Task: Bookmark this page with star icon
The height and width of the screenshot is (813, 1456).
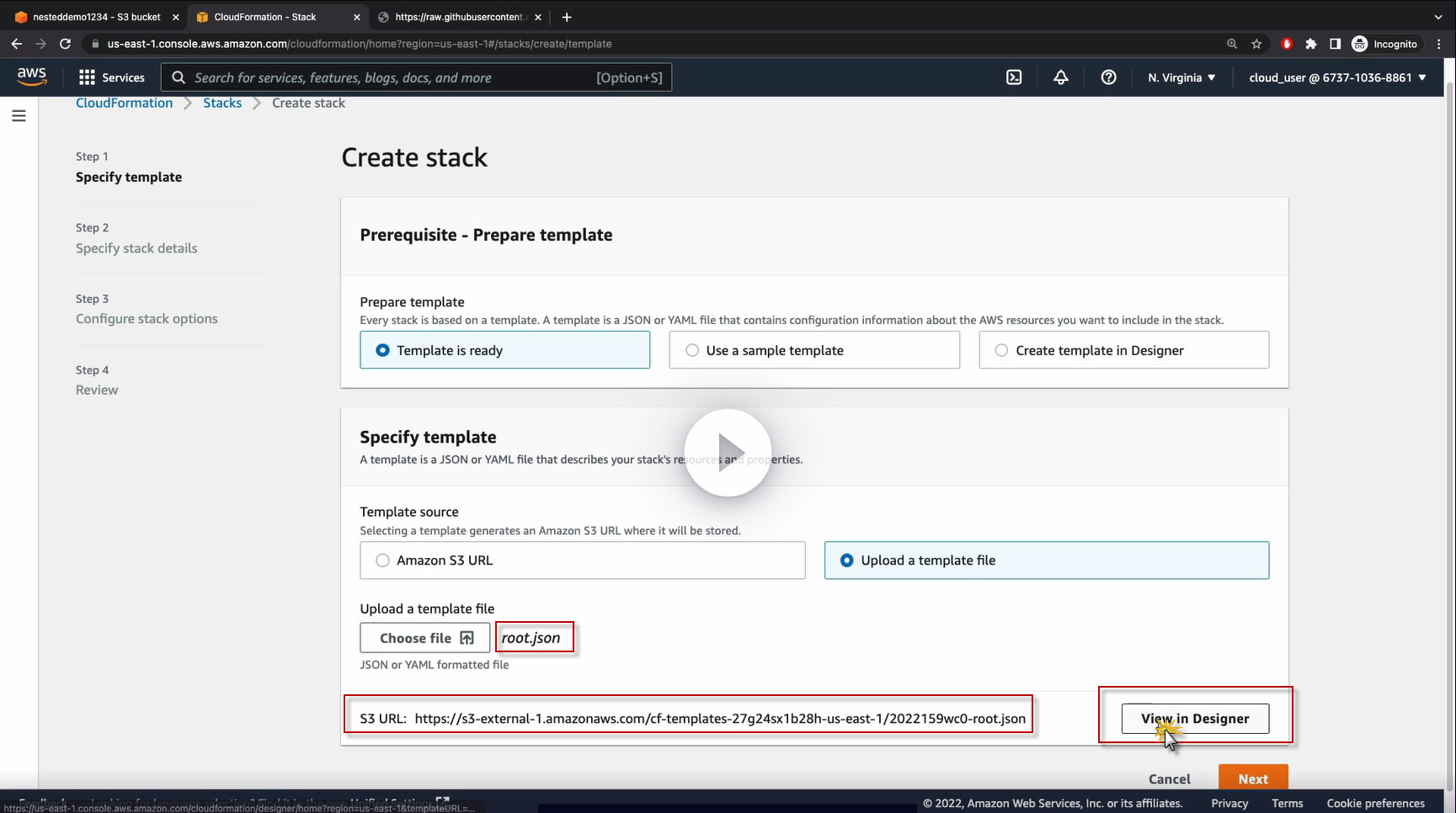Action: [1256, 44]
